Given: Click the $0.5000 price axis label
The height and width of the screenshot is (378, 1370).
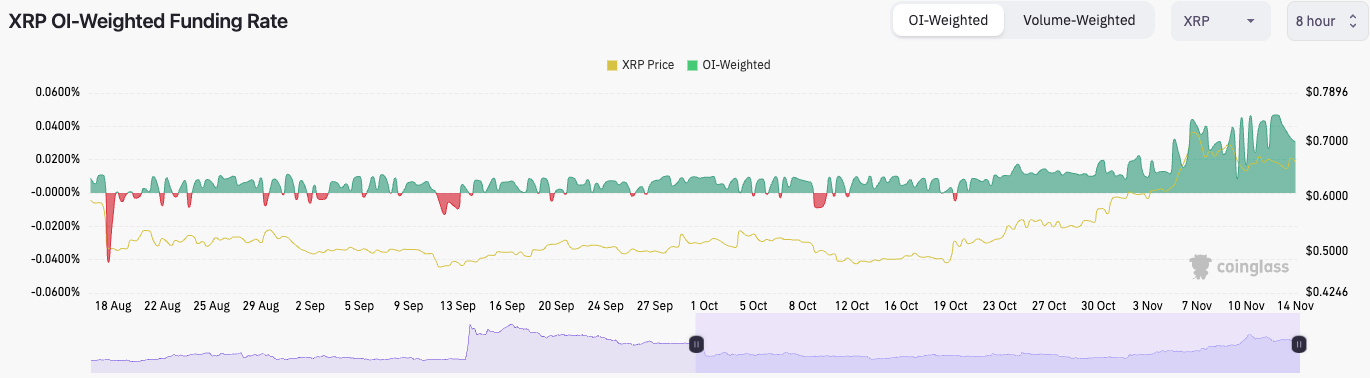Looking at the screenshot, I should tap(1327, 251).
